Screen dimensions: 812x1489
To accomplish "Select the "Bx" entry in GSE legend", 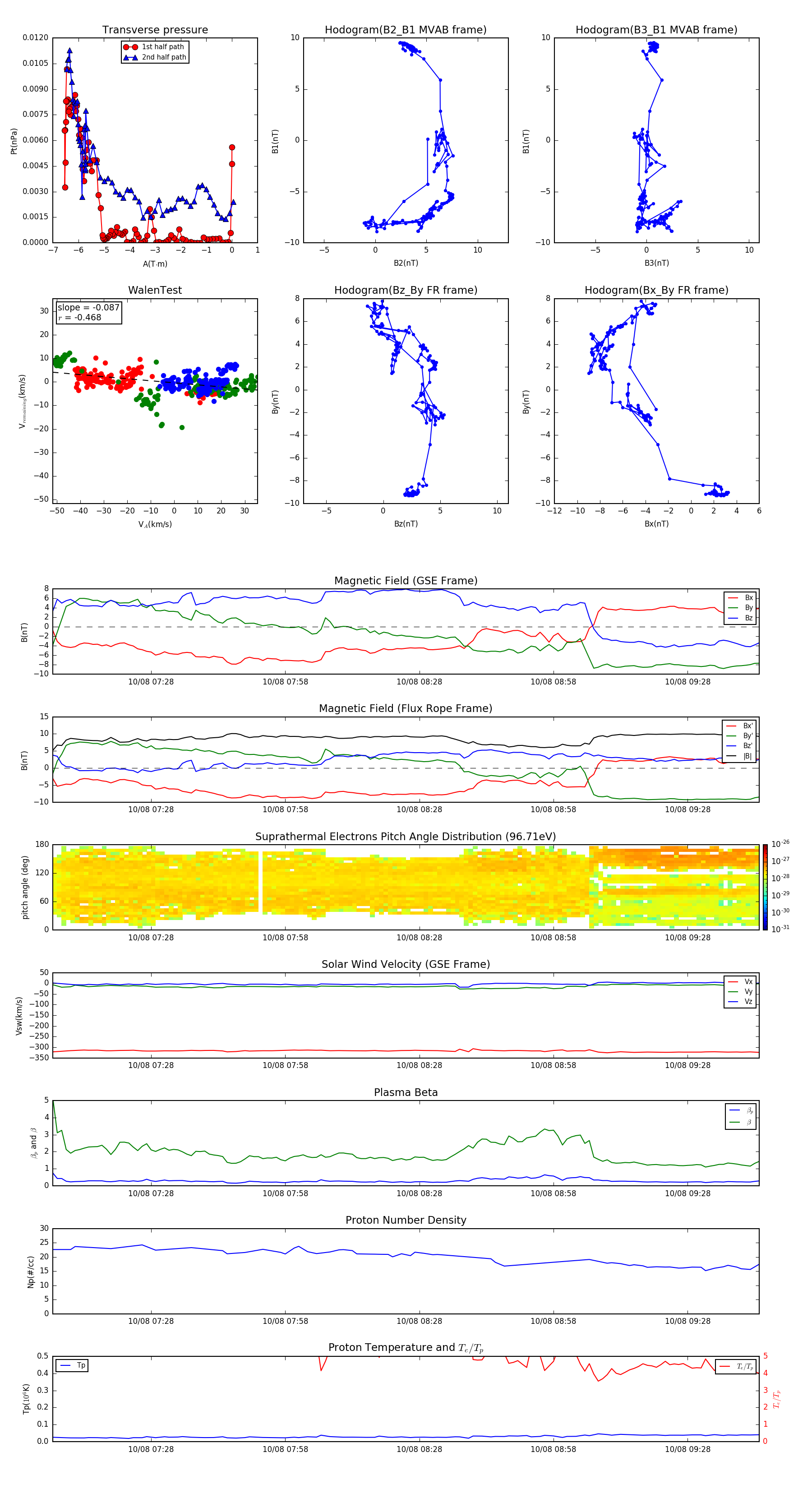I will 741,598.
